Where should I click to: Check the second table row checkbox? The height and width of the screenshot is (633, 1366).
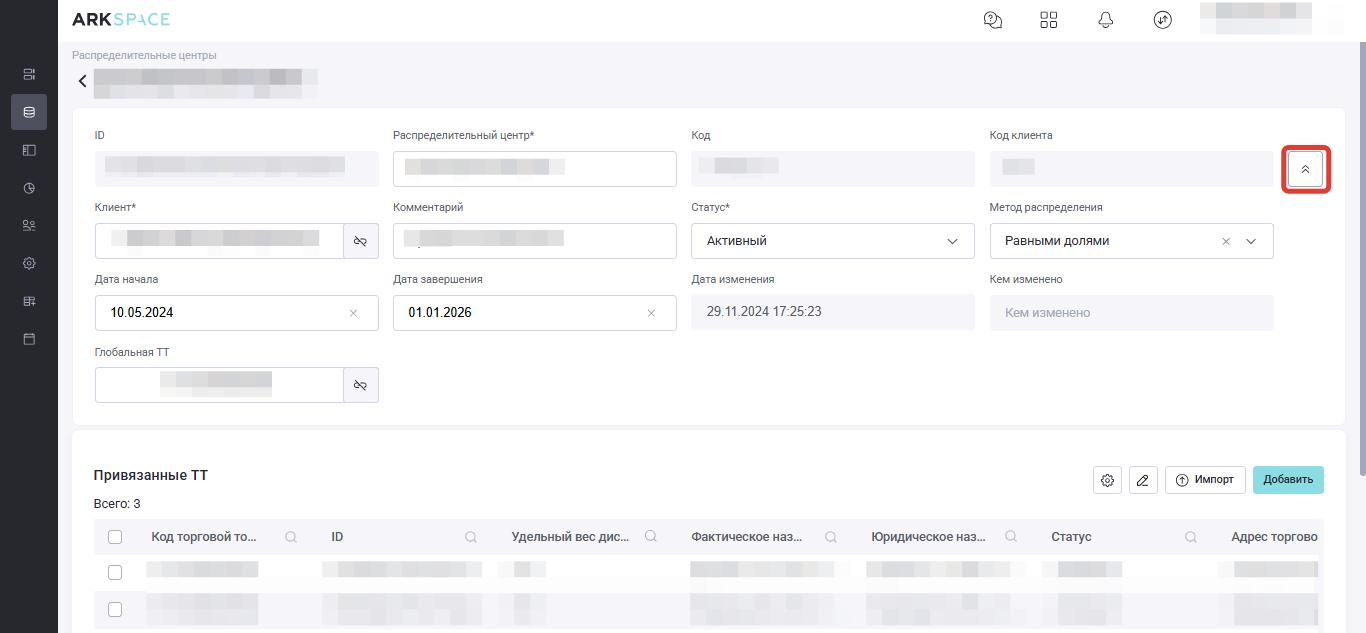pos(115,609)
